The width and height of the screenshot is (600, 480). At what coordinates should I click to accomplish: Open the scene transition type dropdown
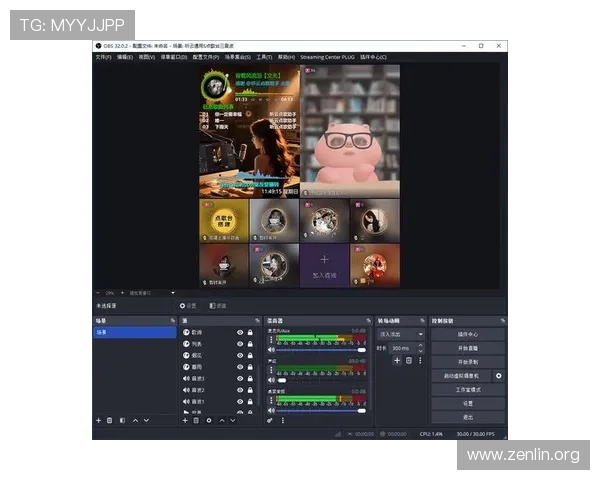(x=400, y=333)
